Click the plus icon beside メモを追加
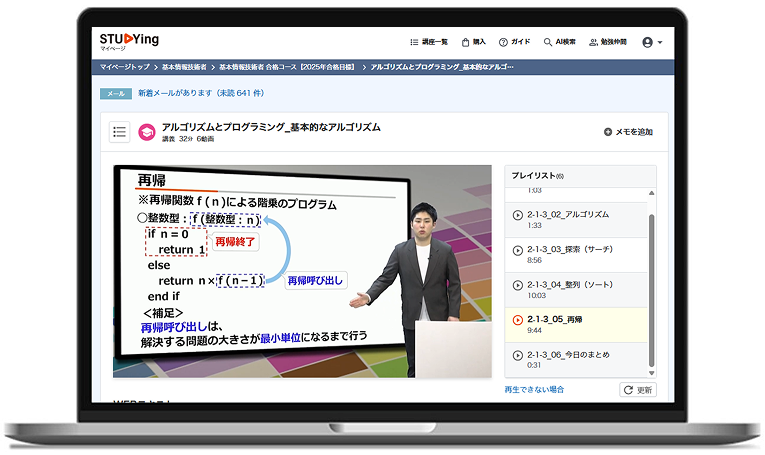Viewport: 765px width, 455px height. coord(608,132)
